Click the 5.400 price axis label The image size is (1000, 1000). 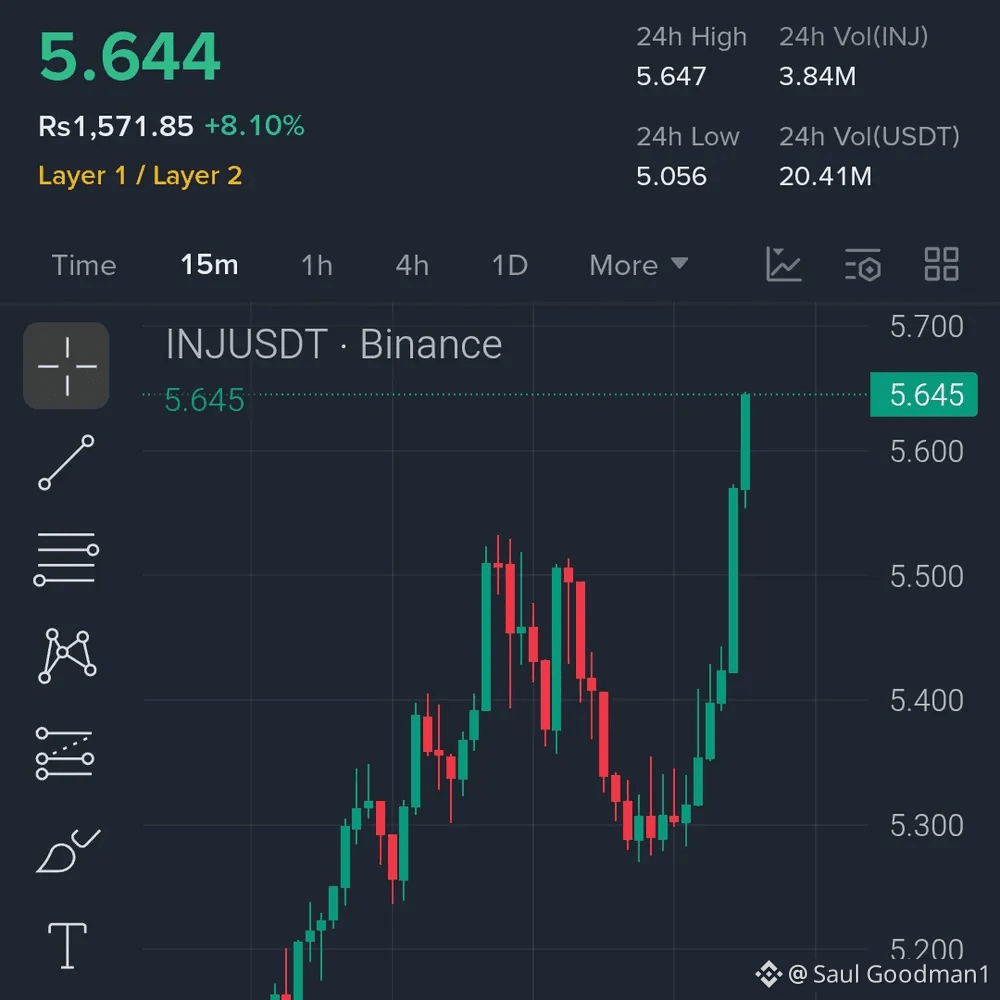click(927, 701)
